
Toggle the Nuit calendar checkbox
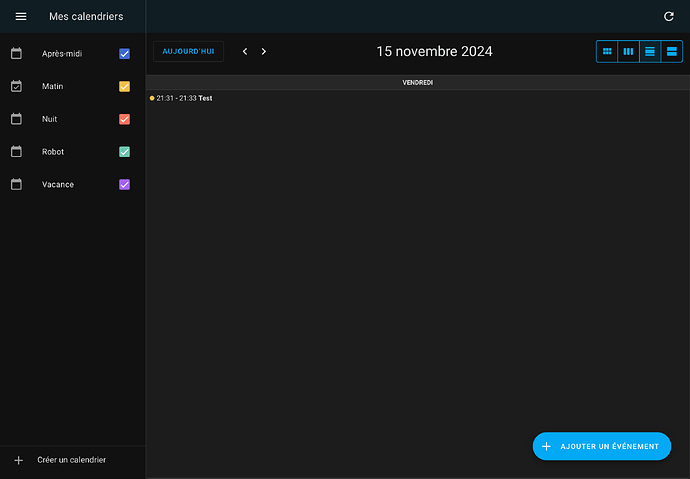[124, 119]
